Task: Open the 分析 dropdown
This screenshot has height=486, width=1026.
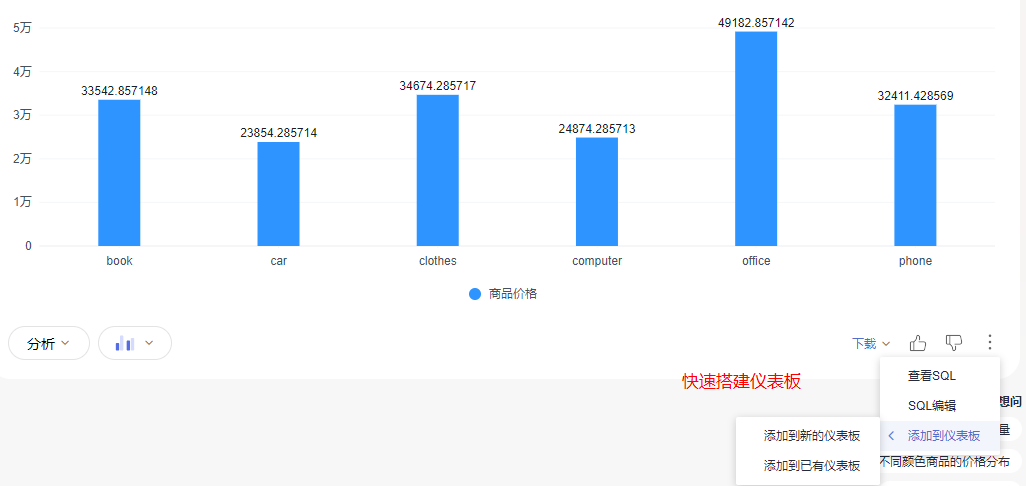Action: 49,343
